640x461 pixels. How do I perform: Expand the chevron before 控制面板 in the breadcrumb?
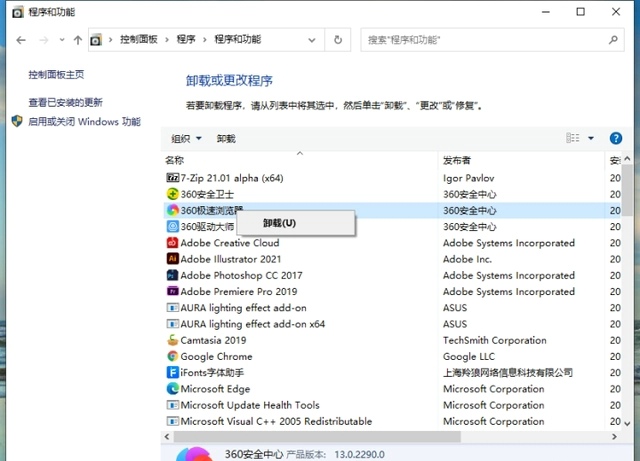pos(110,40)
